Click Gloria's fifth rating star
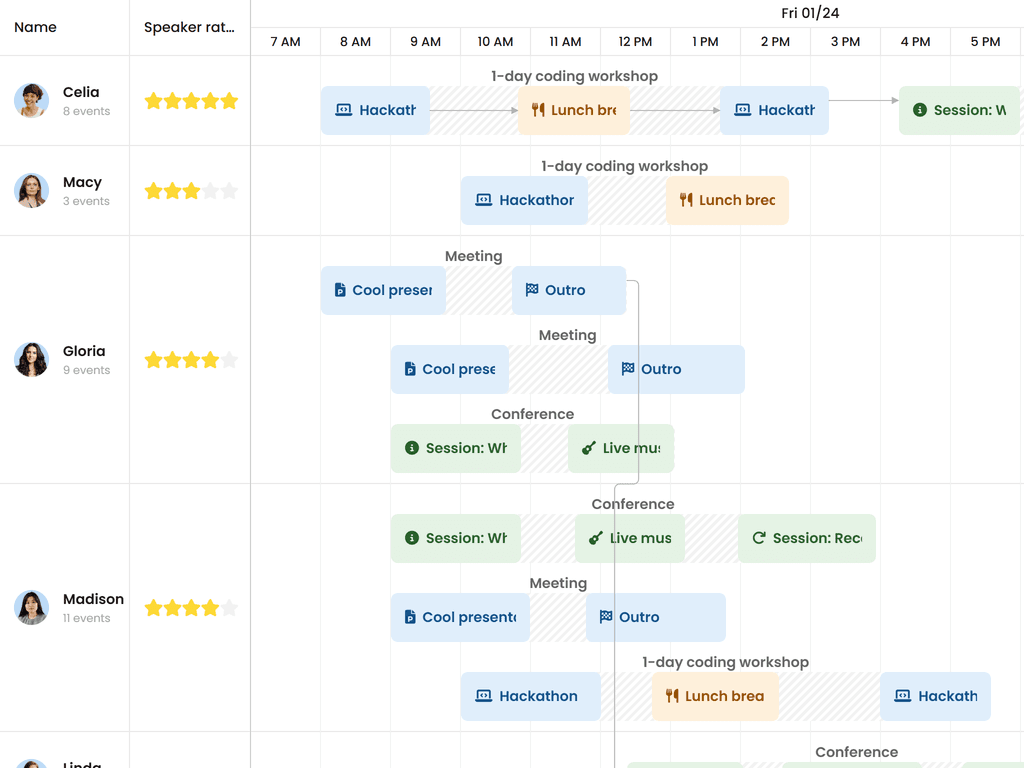The width and height of the screenshot is (1024, 768). [229, 359]
